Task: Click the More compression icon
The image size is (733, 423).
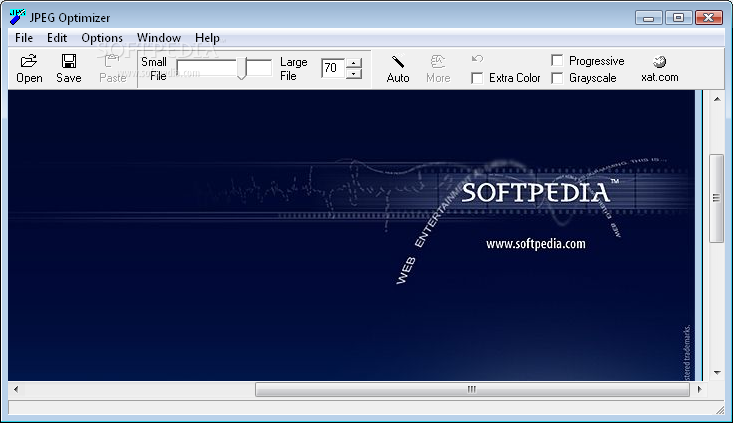Action: (438, 61)
